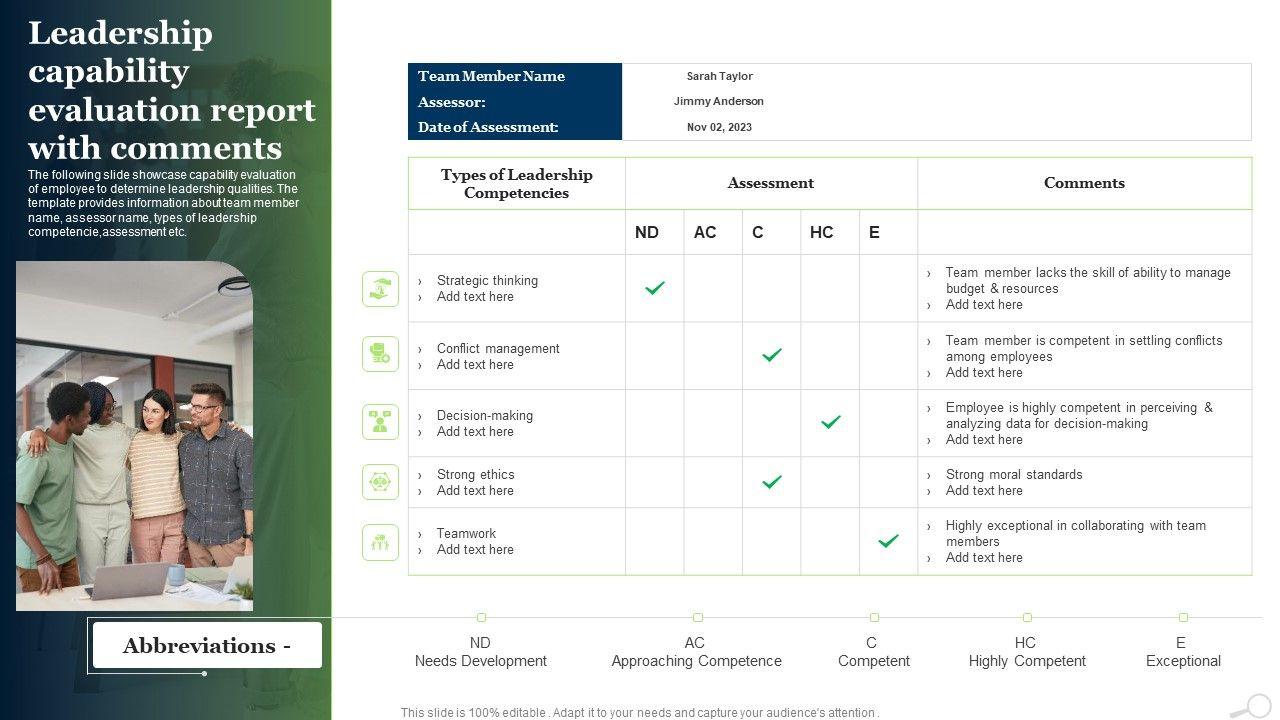Viewport: 1280px width, 720px height.
Task: Select 'Add text here' under Conflict management
Action: pyautogui.click(x=475, y=364)
